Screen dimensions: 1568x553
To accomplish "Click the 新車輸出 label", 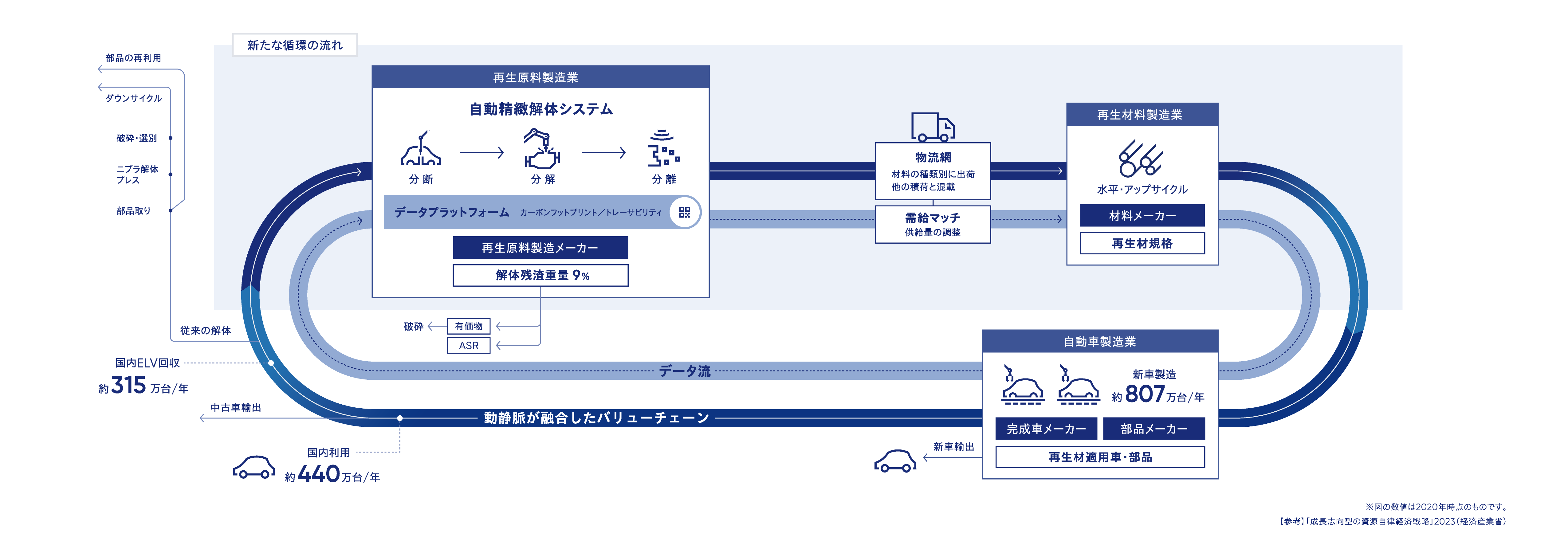I will [x=954, y=446].
